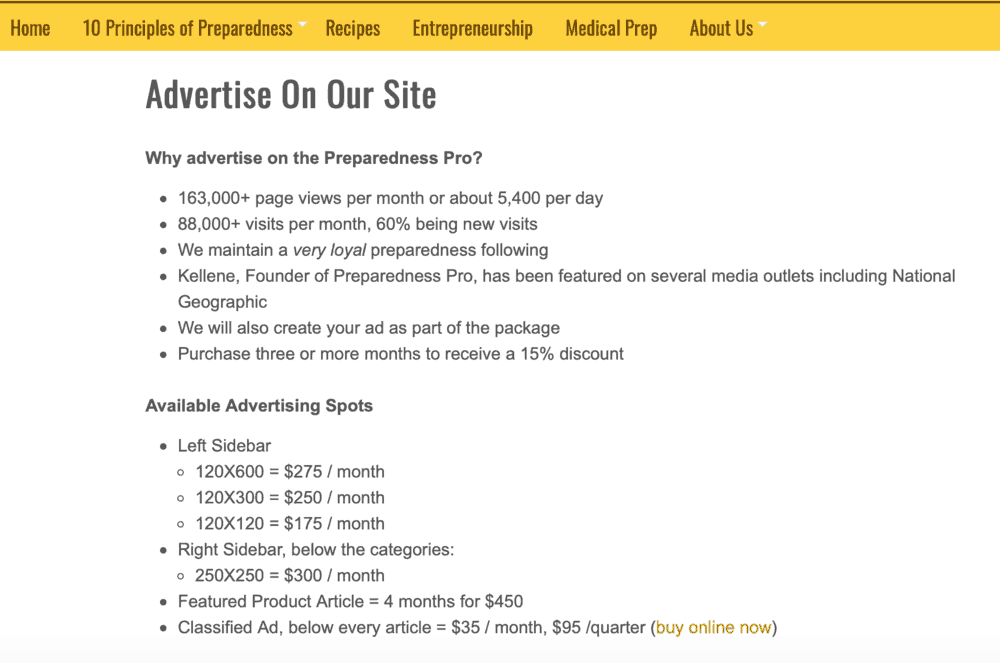Go to the Medical Prep page
Image resolution: width=1000 pixels, height=663 pixels.
[611, 28]
